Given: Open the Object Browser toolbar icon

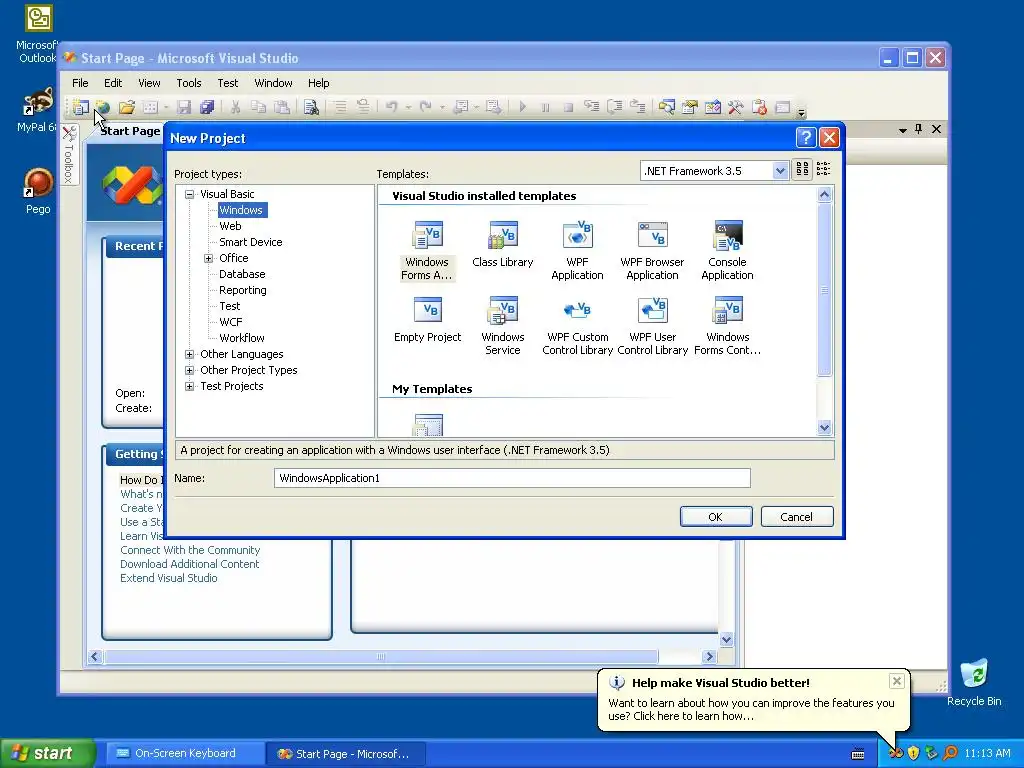Looking at the screenshot, I should point(712,107).
